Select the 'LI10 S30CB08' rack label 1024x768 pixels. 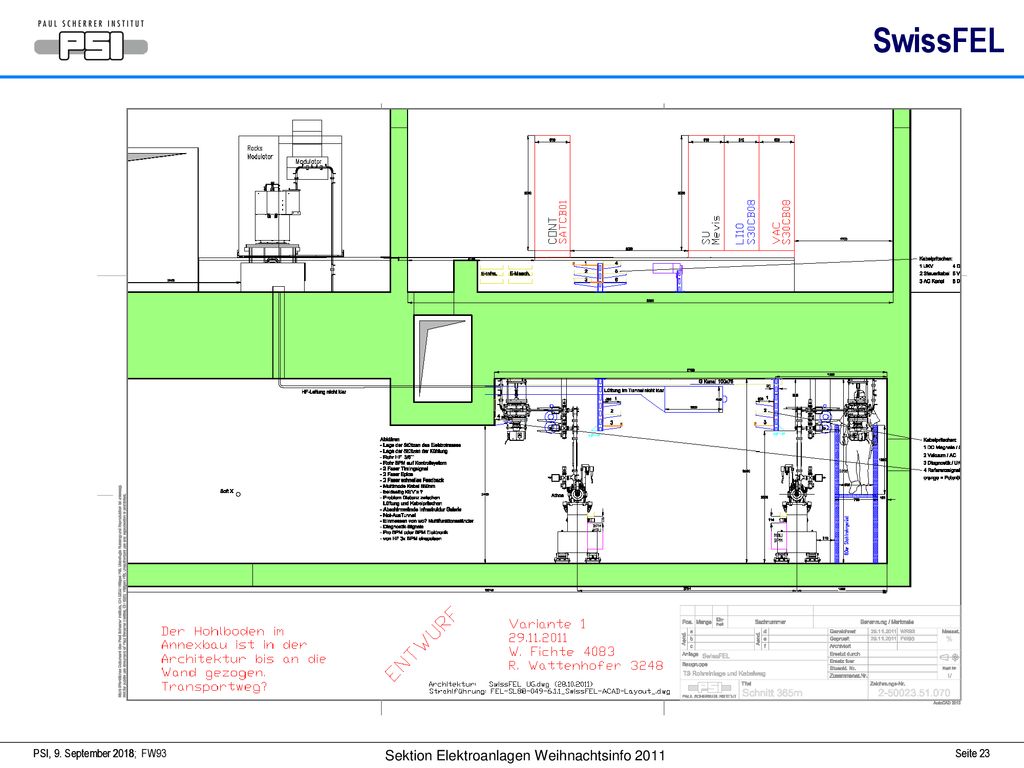[745, 222]
